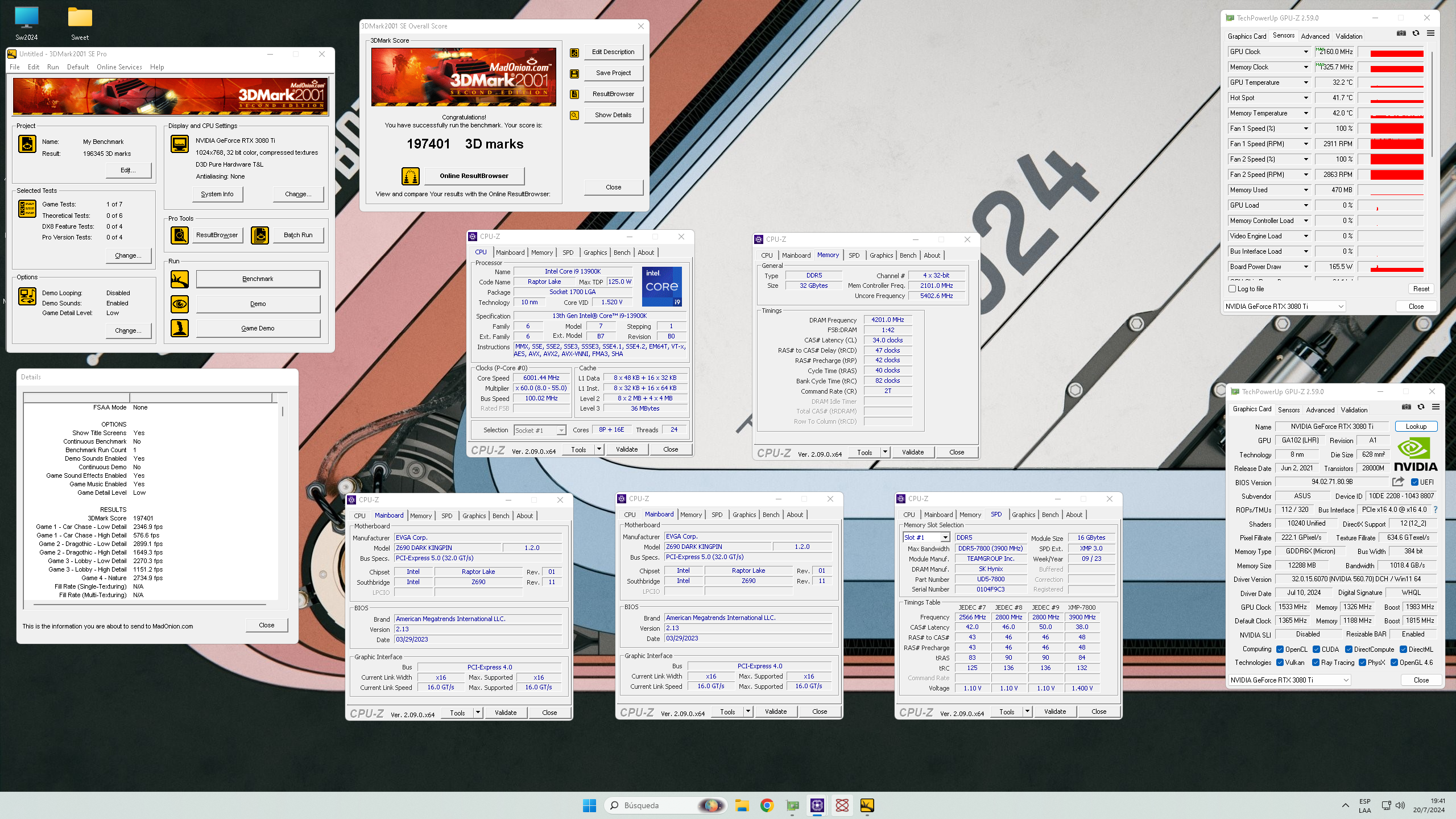Image resolution: width=1456 pixels, height=819 pixels.
Task: Click the Benchmark run icon in 3DMark
Action: coord(180,279)
